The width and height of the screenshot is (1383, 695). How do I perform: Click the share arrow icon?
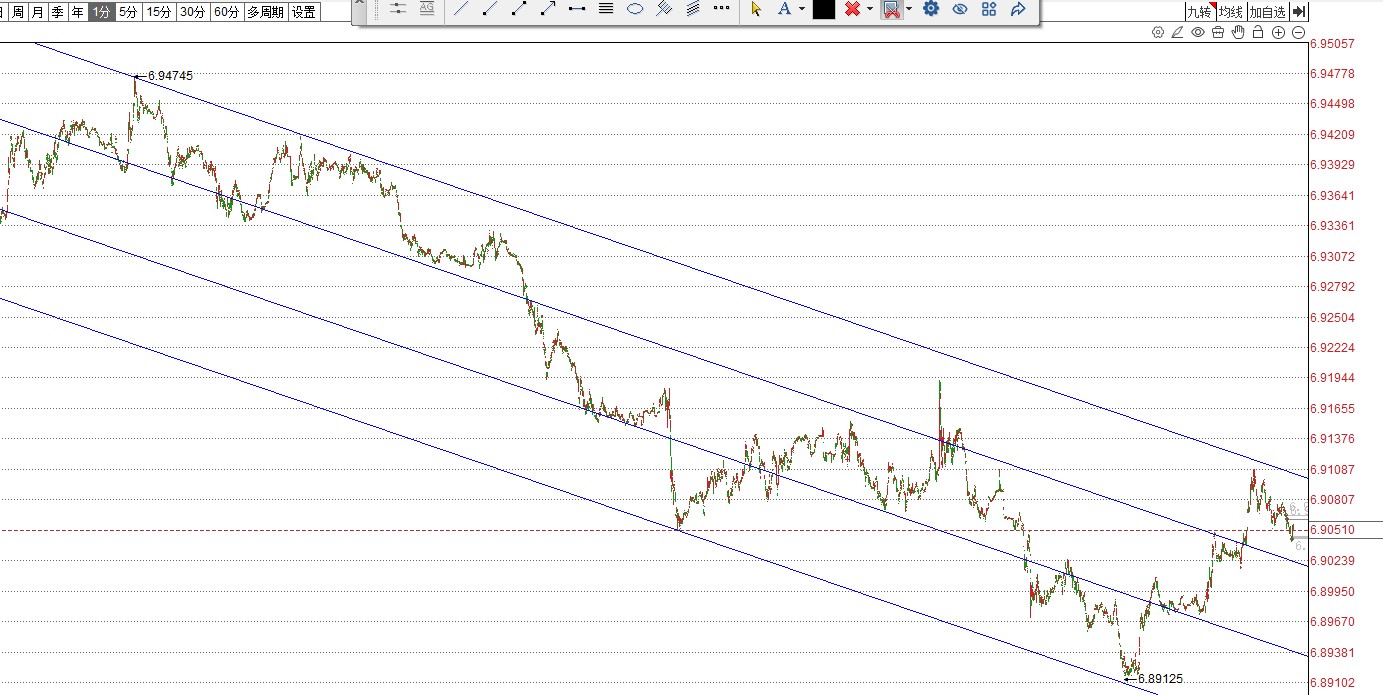point(1018,9)
